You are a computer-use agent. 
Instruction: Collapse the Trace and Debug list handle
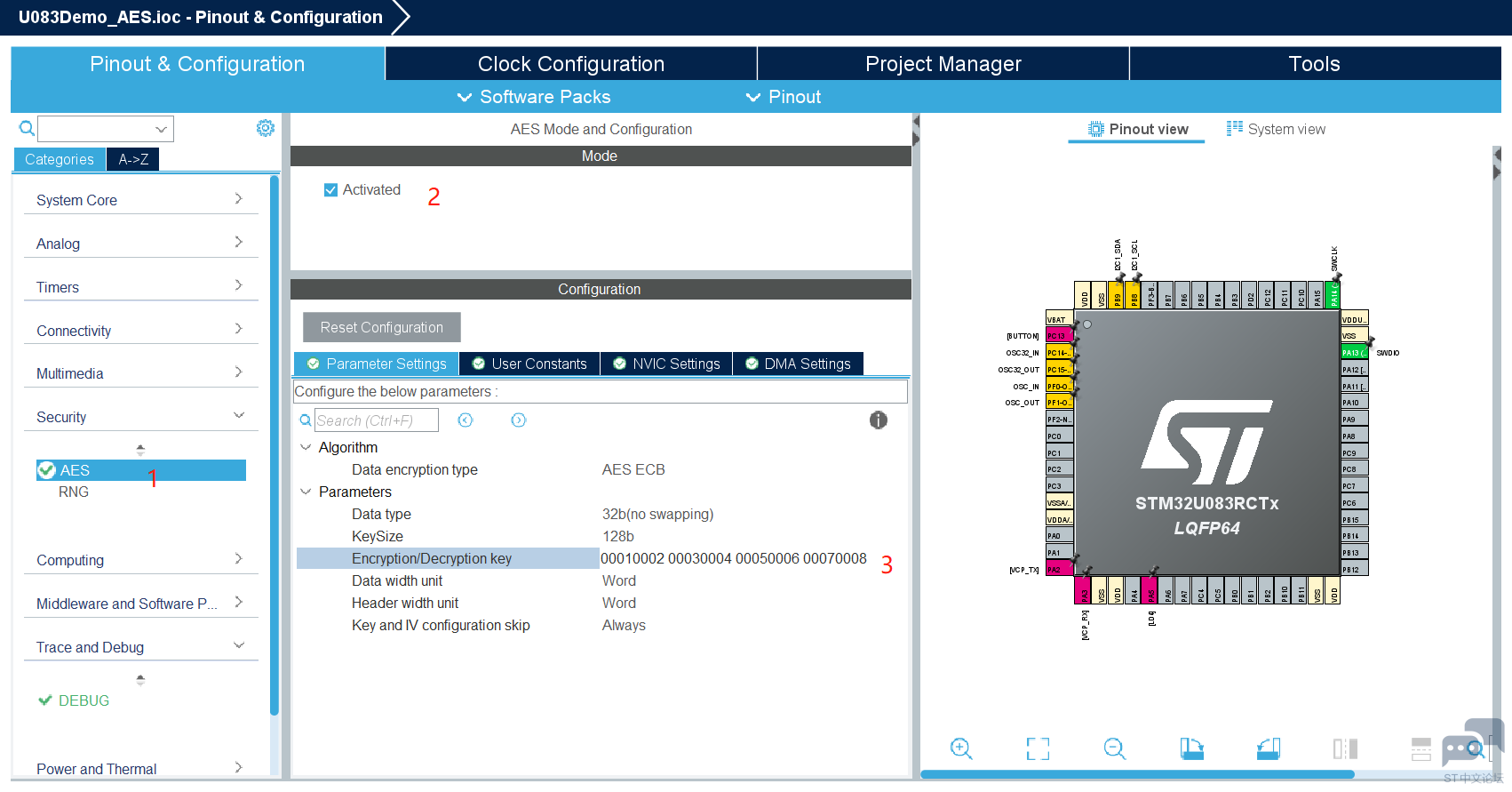140,680
